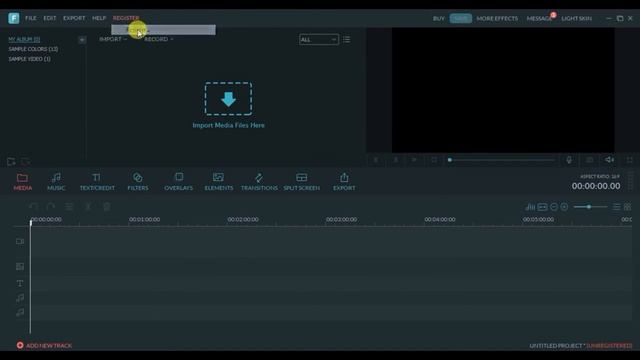This screenshot has height=360, width=640.
Task: Click the delete trash icon
Action: tap(107, 207)
